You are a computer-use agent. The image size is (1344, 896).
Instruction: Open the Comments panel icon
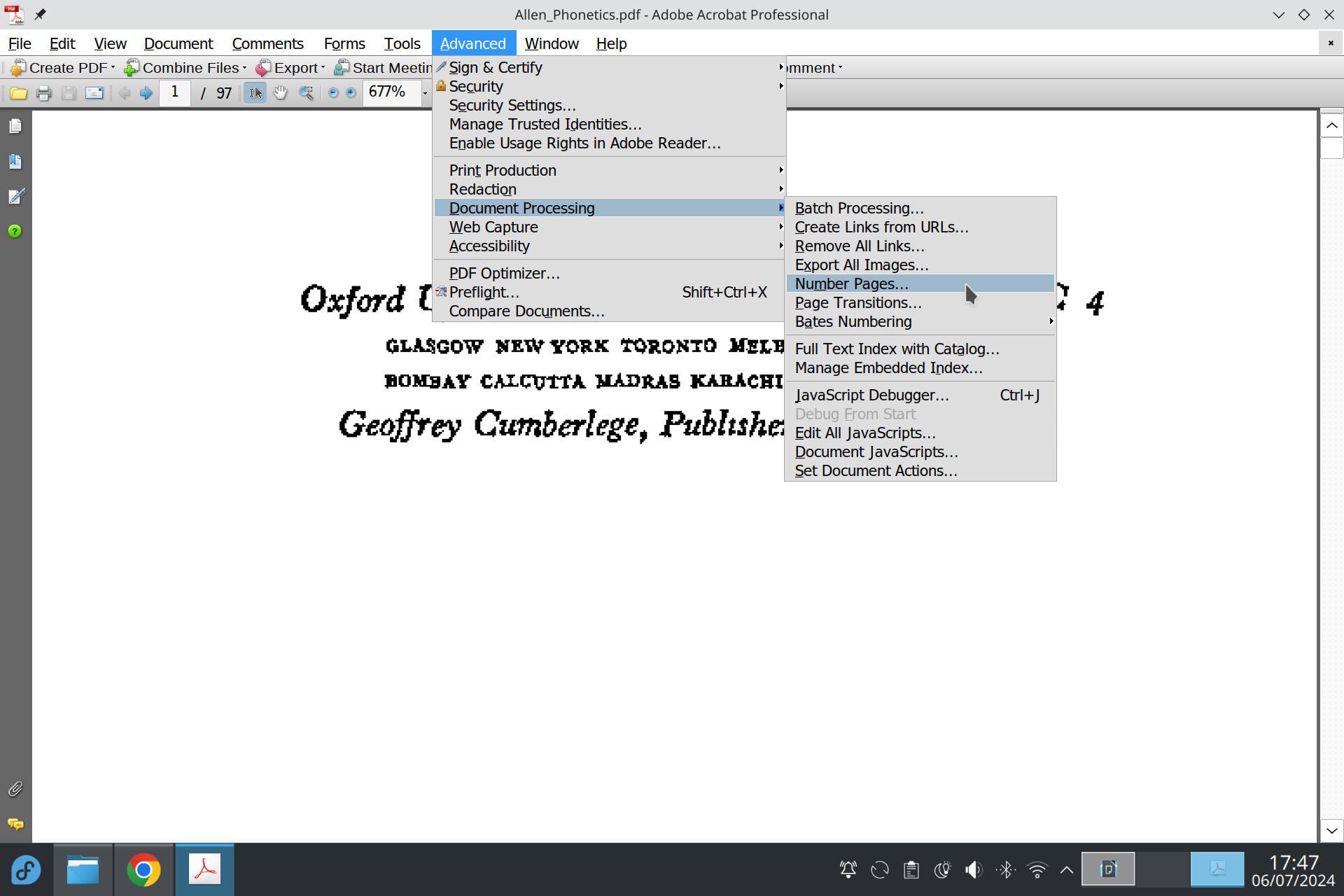pos(15,824)
